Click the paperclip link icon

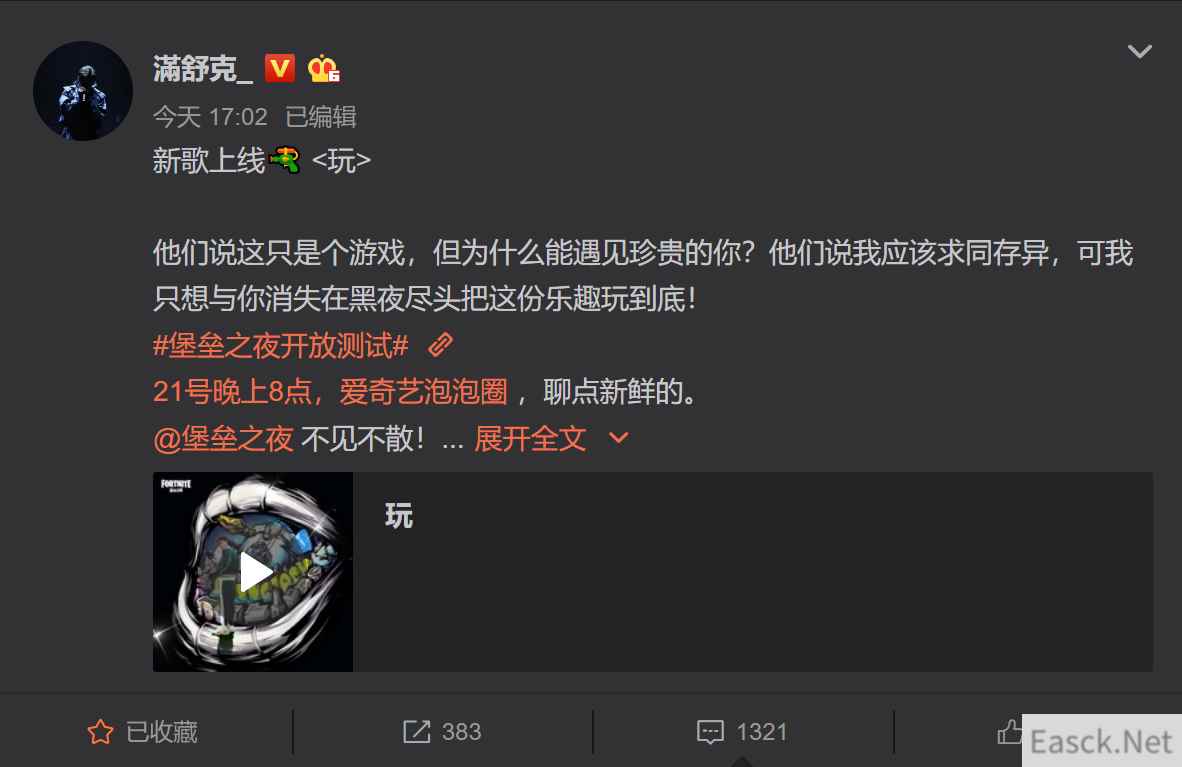pyautogui.click(x=440, y=345)
